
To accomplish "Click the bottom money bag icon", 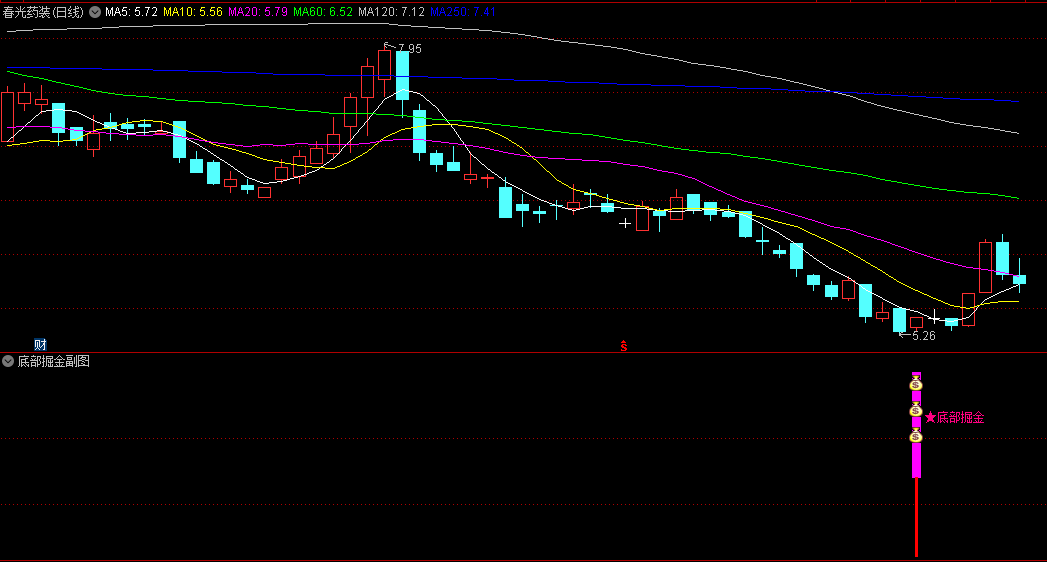I will (916, 436).
